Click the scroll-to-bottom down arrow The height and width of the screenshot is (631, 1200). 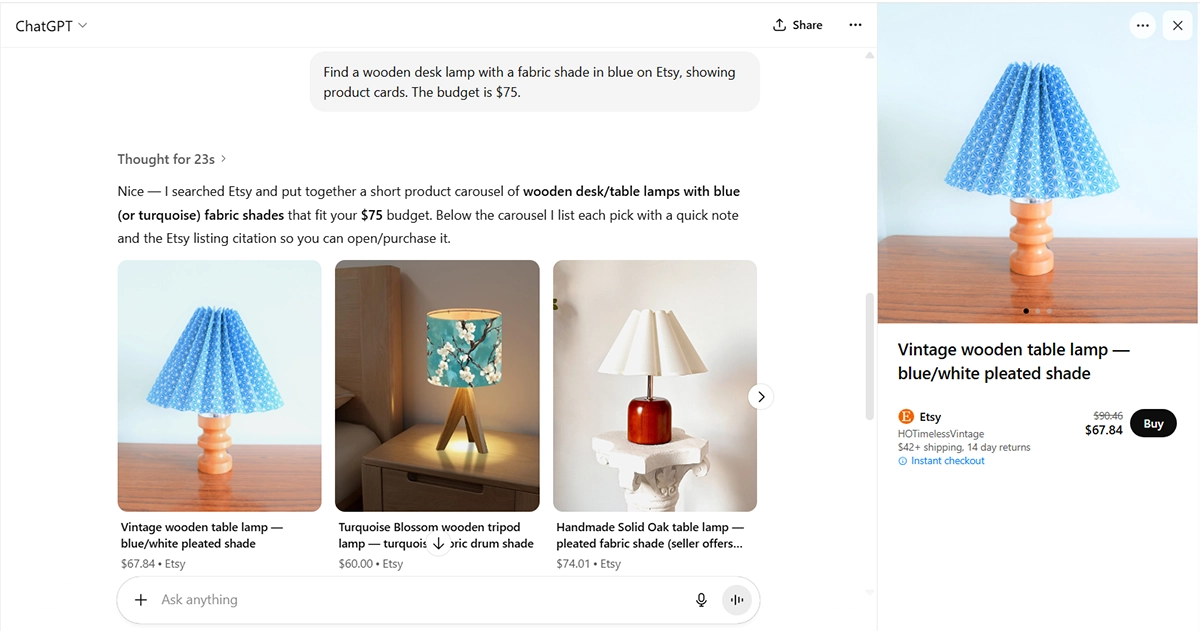pos(438,544)
